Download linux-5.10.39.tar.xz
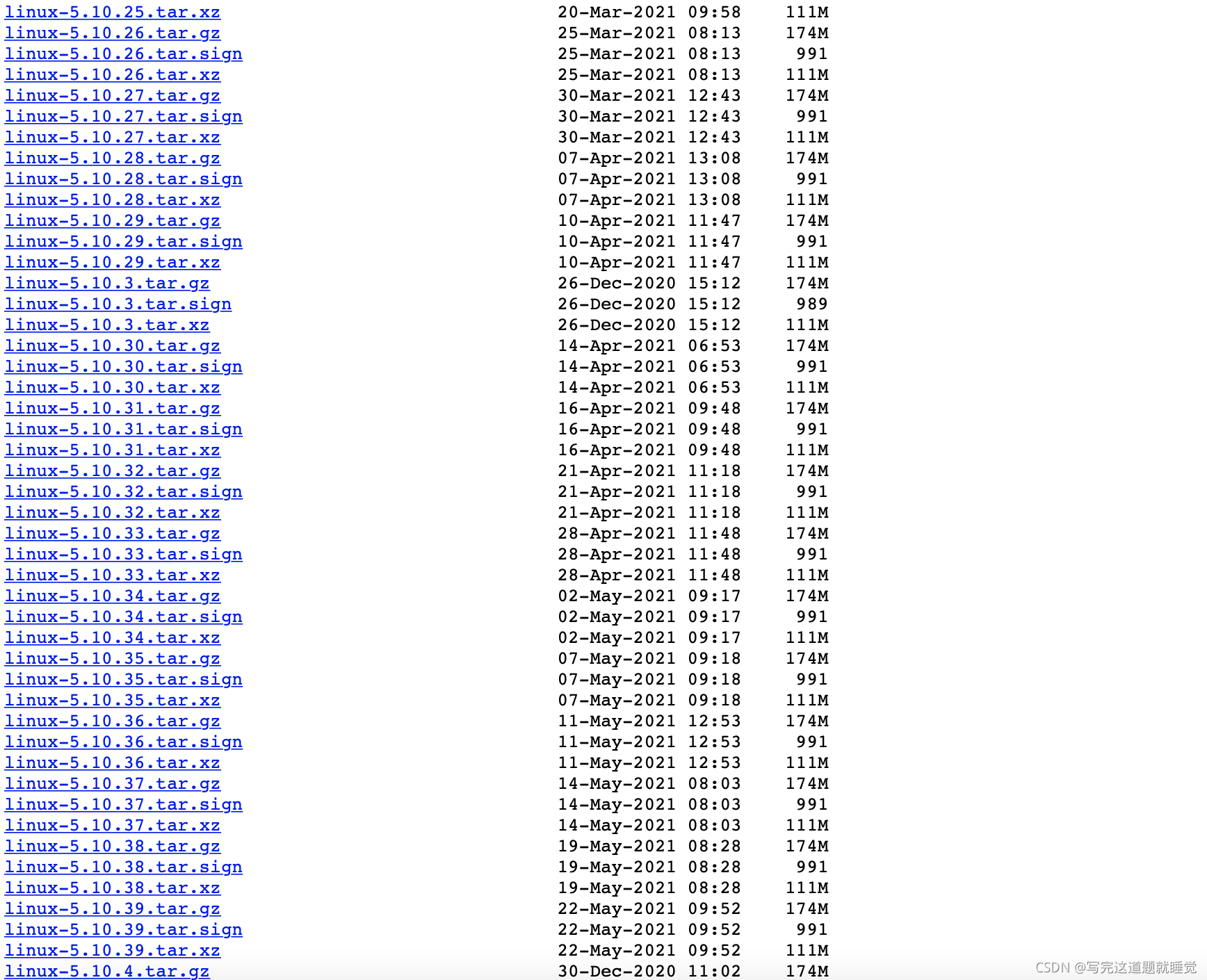 [x=113, y=951]
